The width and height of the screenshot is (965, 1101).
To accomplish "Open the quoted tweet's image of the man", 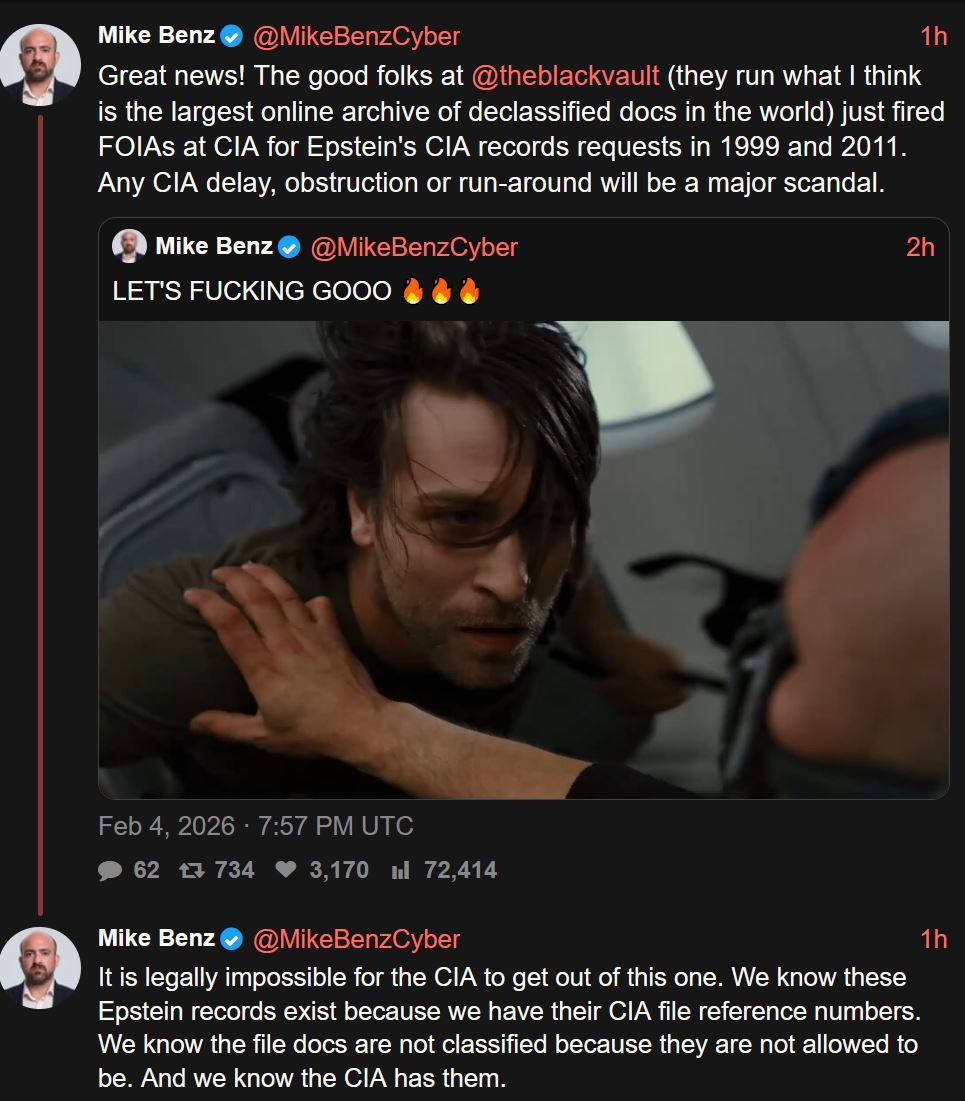I will [523, 558].
